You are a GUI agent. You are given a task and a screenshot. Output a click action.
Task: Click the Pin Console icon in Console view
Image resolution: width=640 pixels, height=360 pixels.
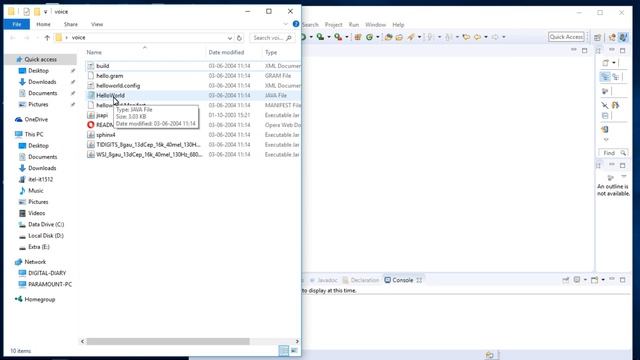tap(566, 280)
